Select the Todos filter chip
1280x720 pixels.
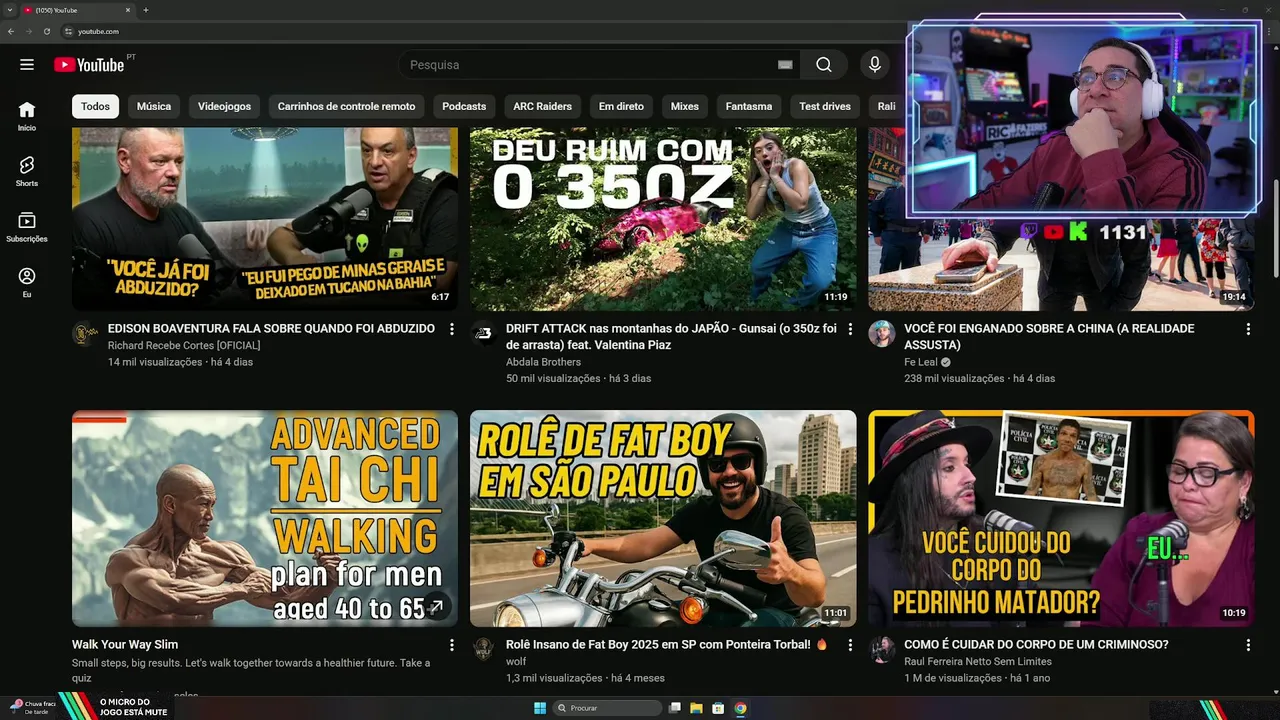pos(95,106)
